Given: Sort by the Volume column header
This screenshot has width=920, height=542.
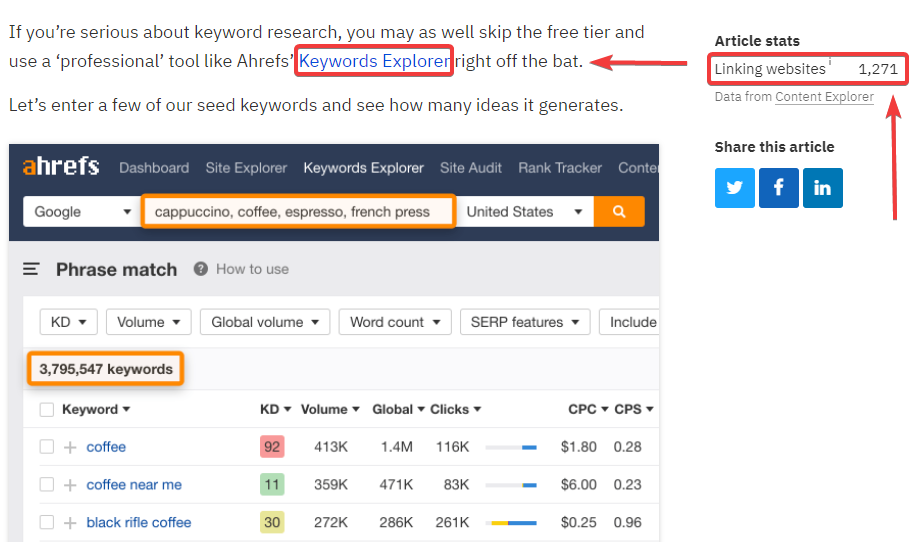Looking at the screenshot, I should pos(330,409).
